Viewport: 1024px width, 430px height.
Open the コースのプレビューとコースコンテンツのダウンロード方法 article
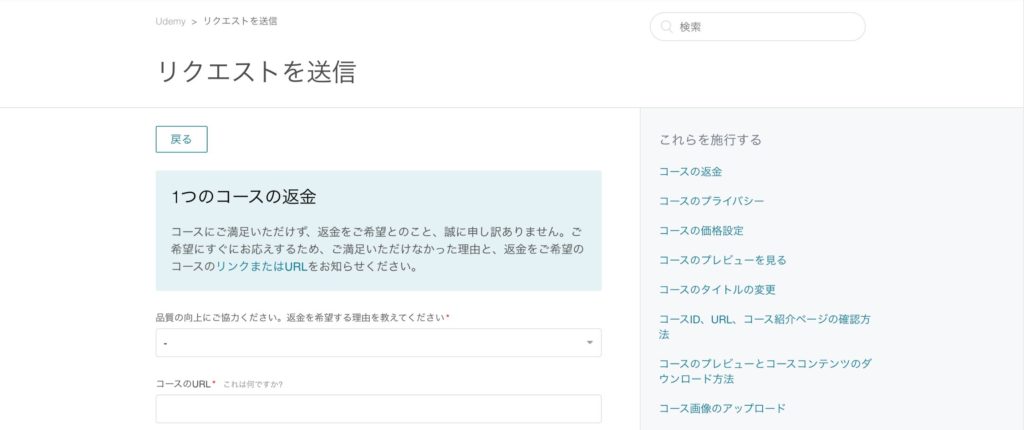point(765,371)
